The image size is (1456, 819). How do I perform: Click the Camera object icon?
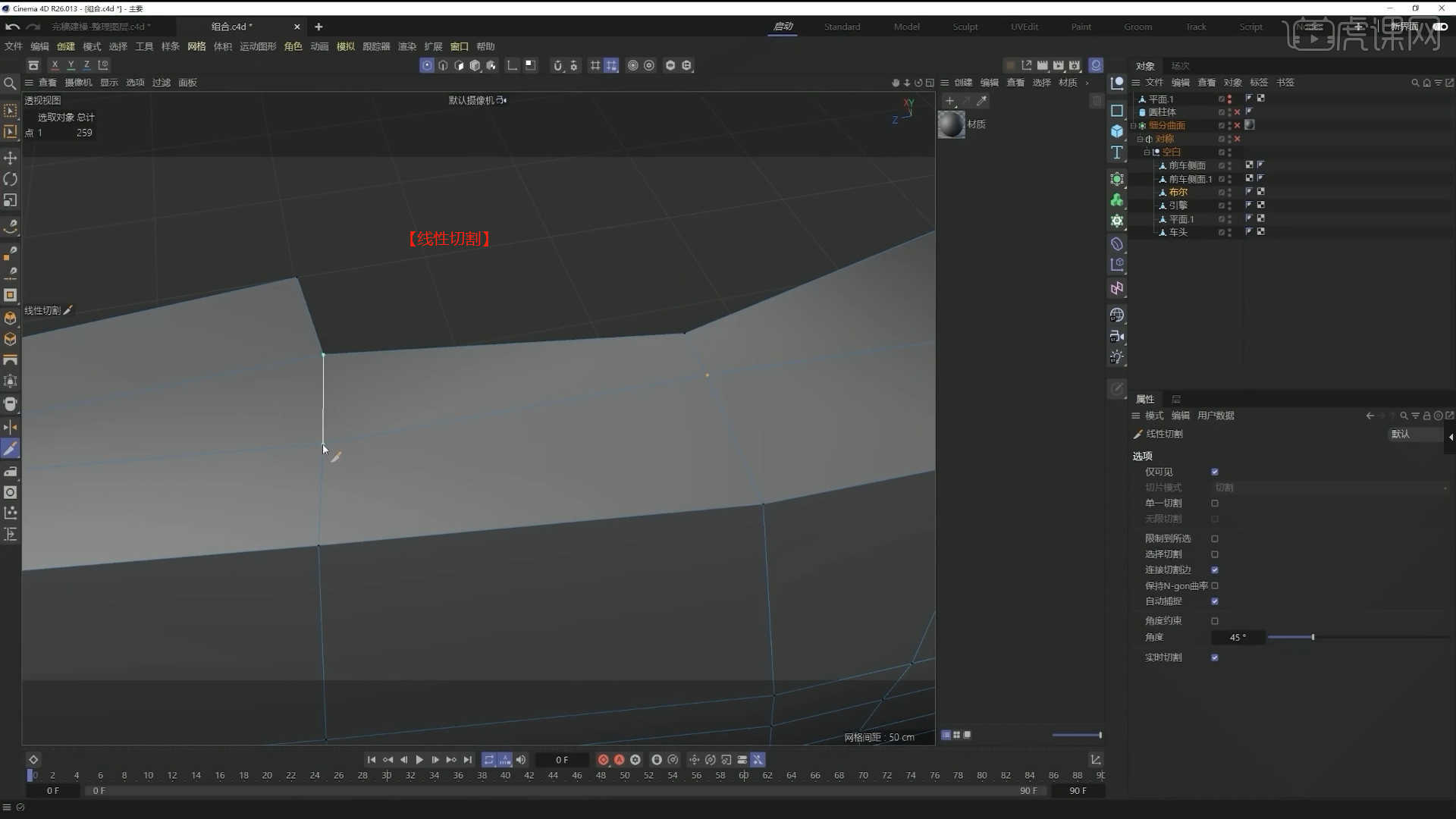click(1117, 336)
